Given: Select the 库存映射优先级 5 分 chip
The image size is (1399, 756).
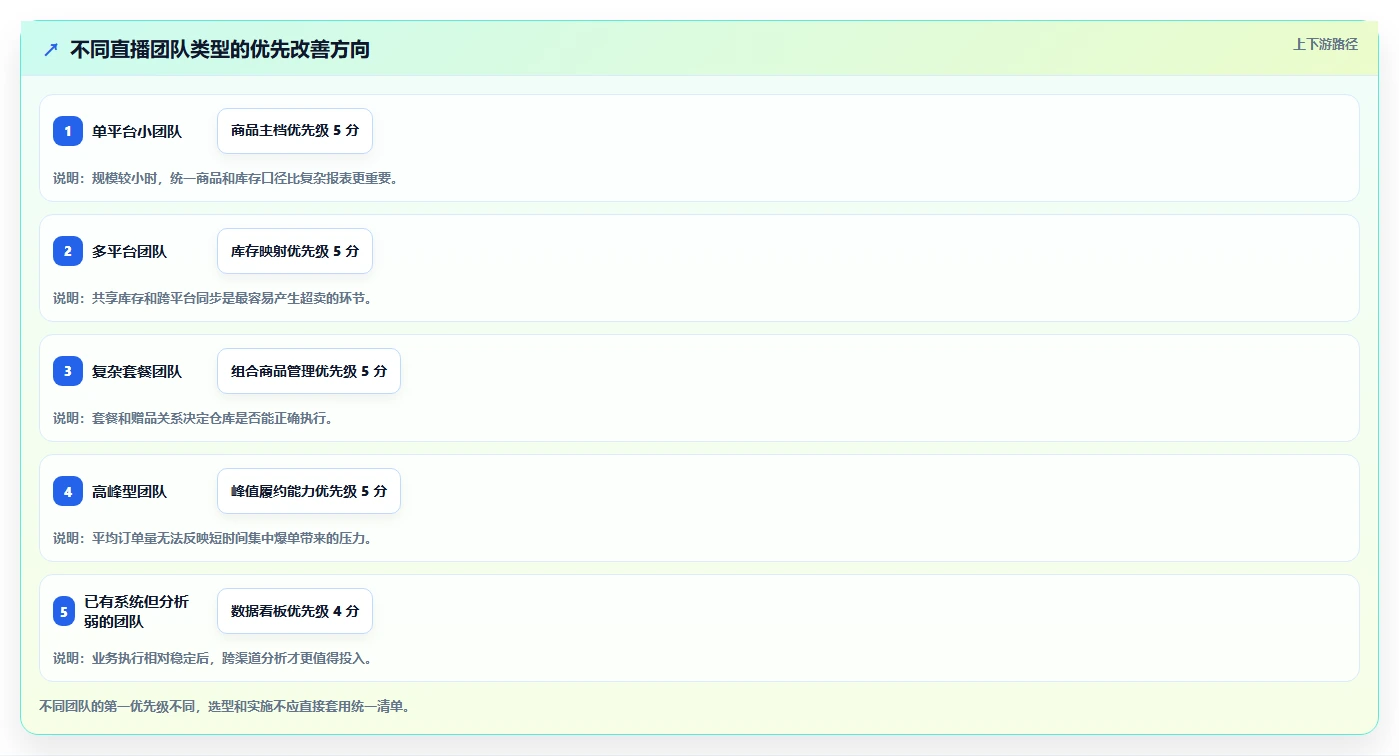Looking at the screenshot, I should 295,251.
